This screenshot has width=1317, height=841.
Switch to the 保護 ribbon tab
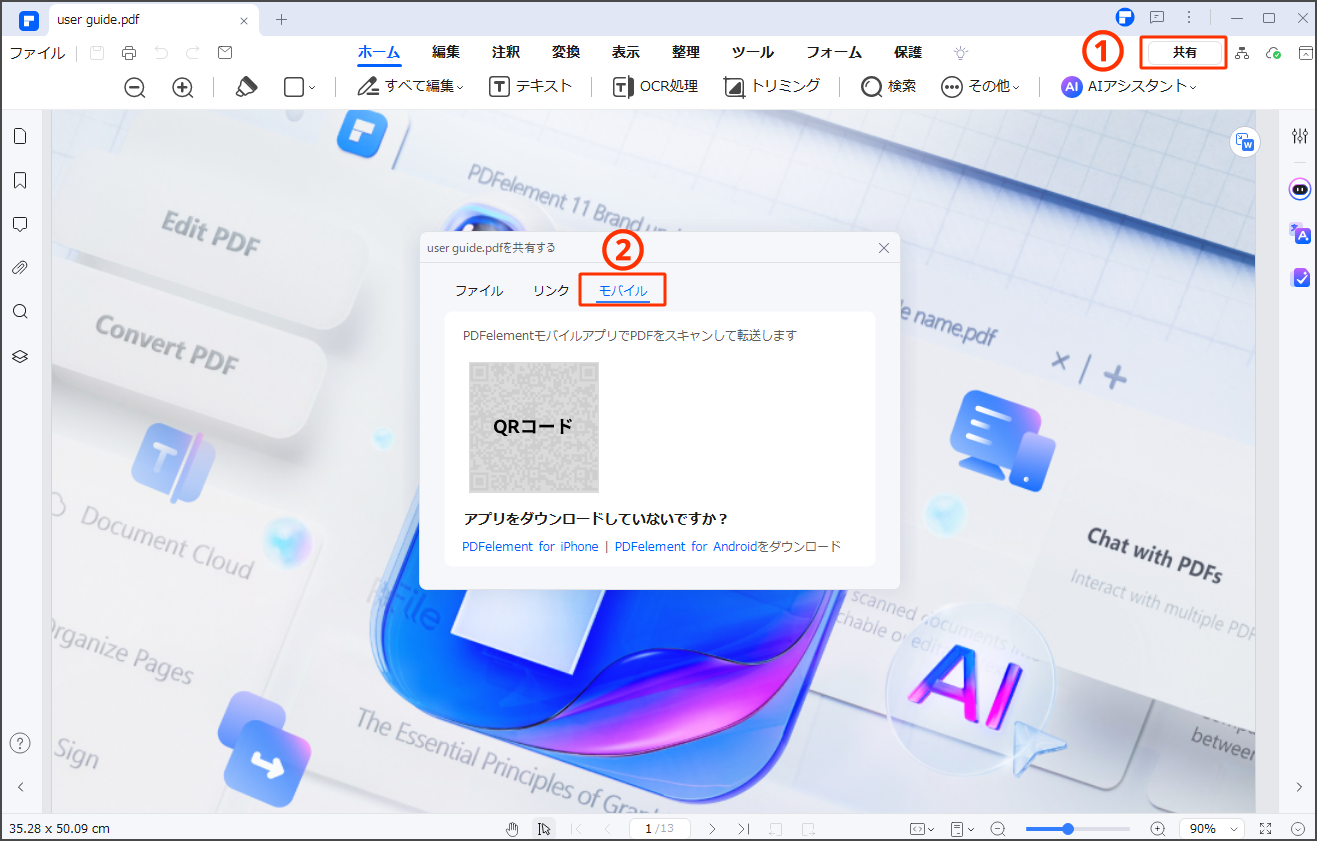click(908, 53)
